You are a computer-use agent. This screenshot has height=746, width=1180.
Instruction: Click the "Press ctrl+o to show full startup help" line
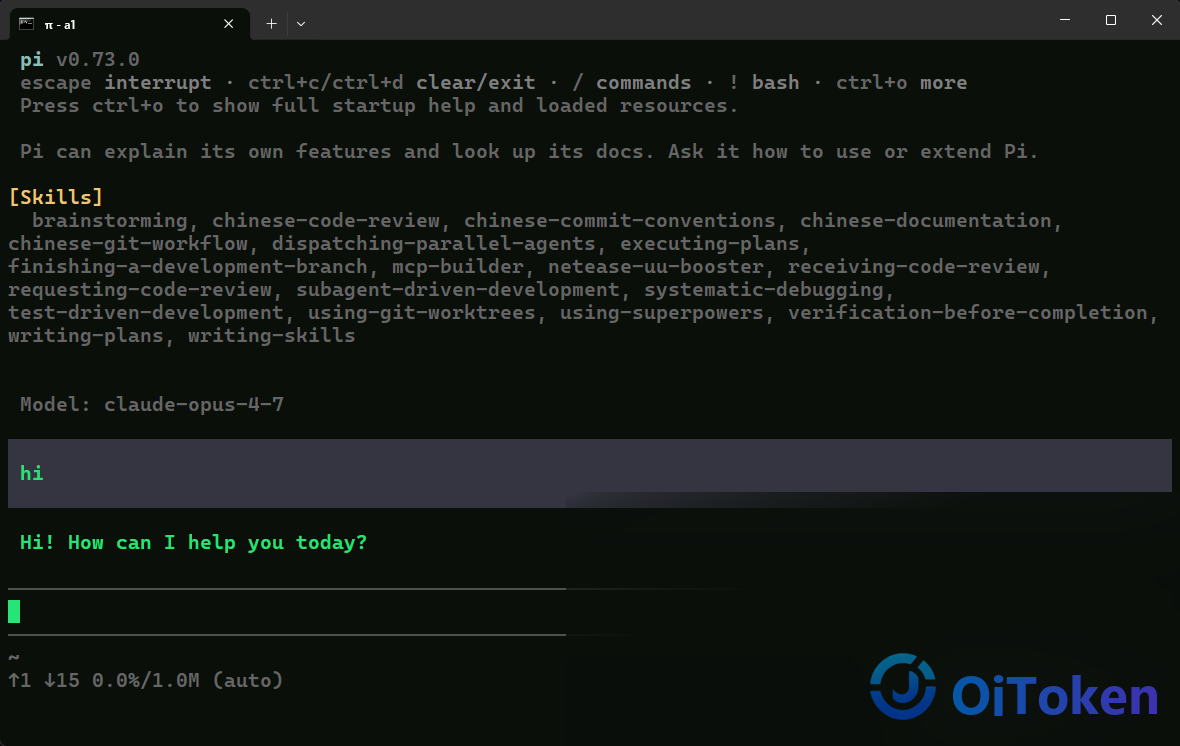click(379, 105)
